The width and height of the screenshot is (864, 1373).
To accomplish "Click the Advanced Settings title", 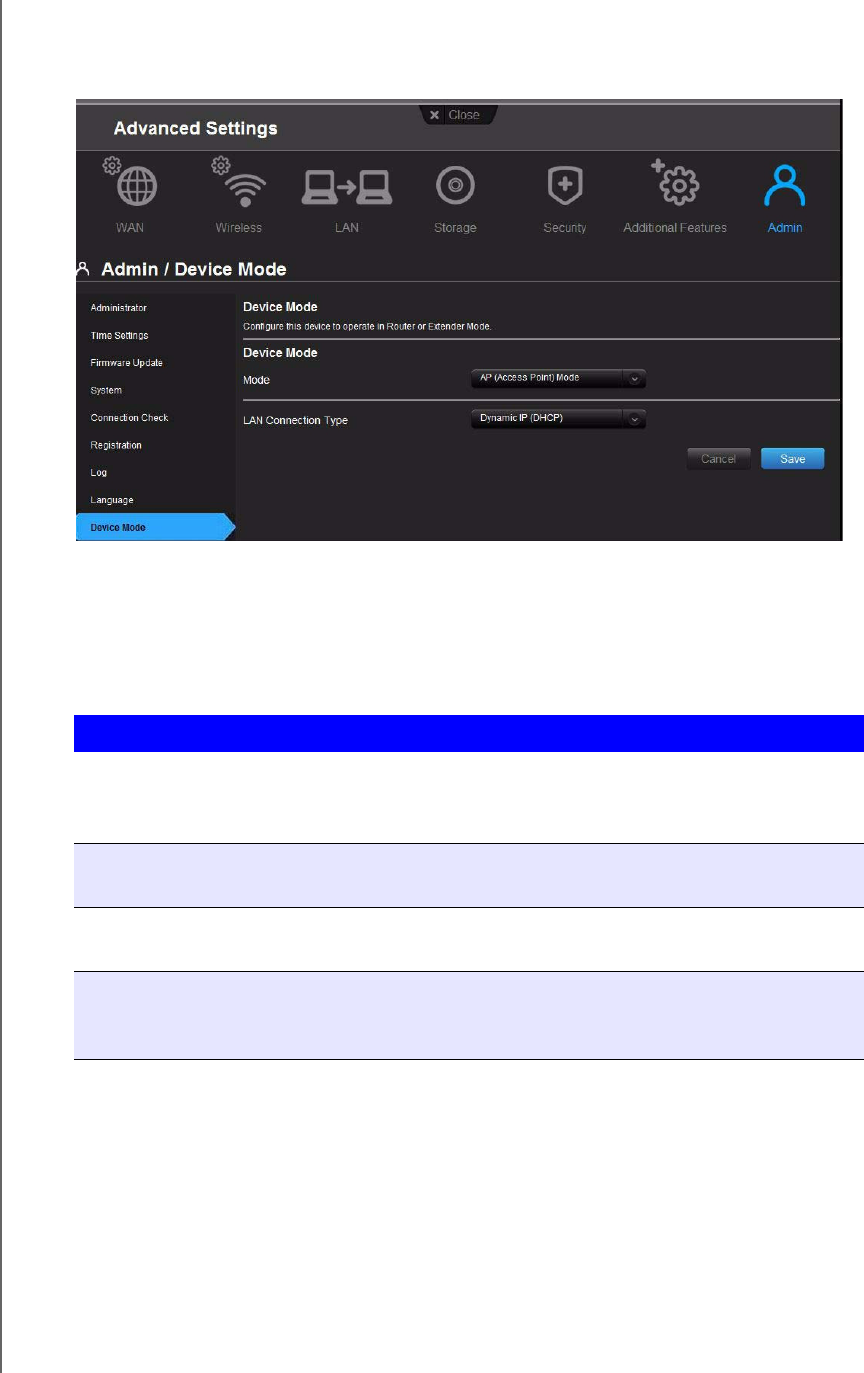I will tap(196, 129).
